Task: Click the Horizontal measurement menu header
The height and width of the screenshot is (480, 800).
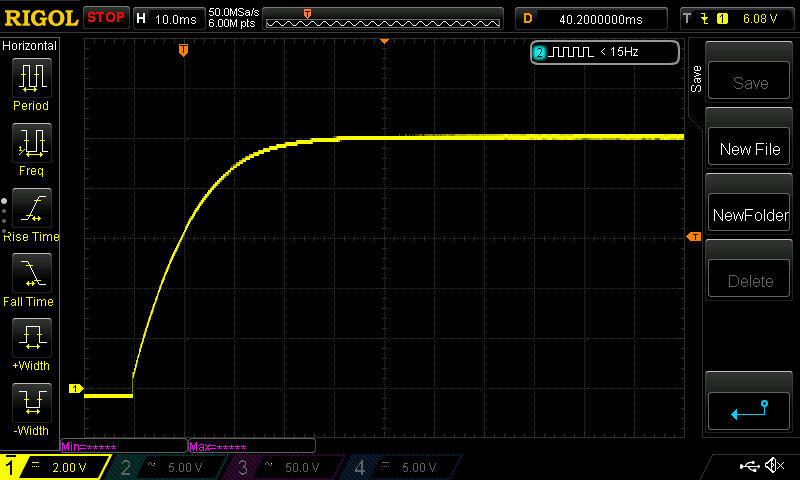Action: 30,46
